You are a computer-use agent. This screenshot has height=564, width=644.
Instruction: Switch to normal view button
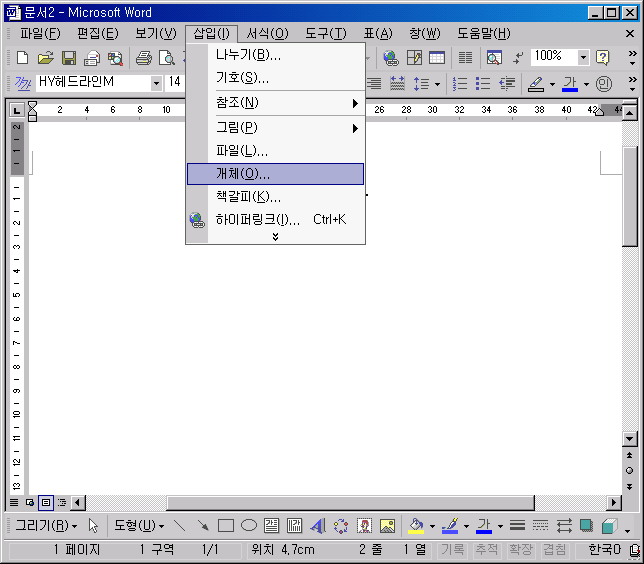tap(14, 502)
